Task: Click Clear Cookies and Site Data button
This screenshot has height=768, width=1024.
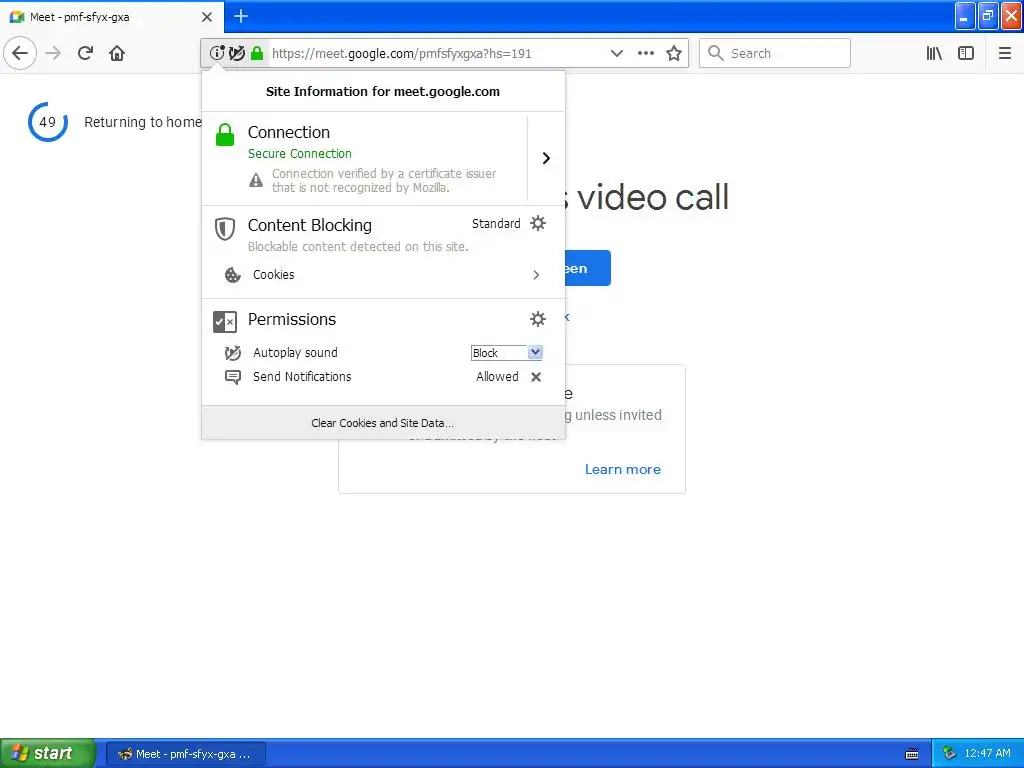Action: click(383, 423)
